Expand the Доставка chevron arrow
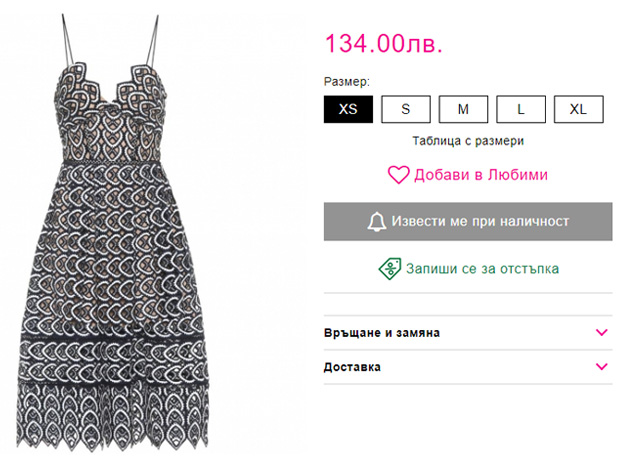Viewport: 631px width, 467px height. 601,367
